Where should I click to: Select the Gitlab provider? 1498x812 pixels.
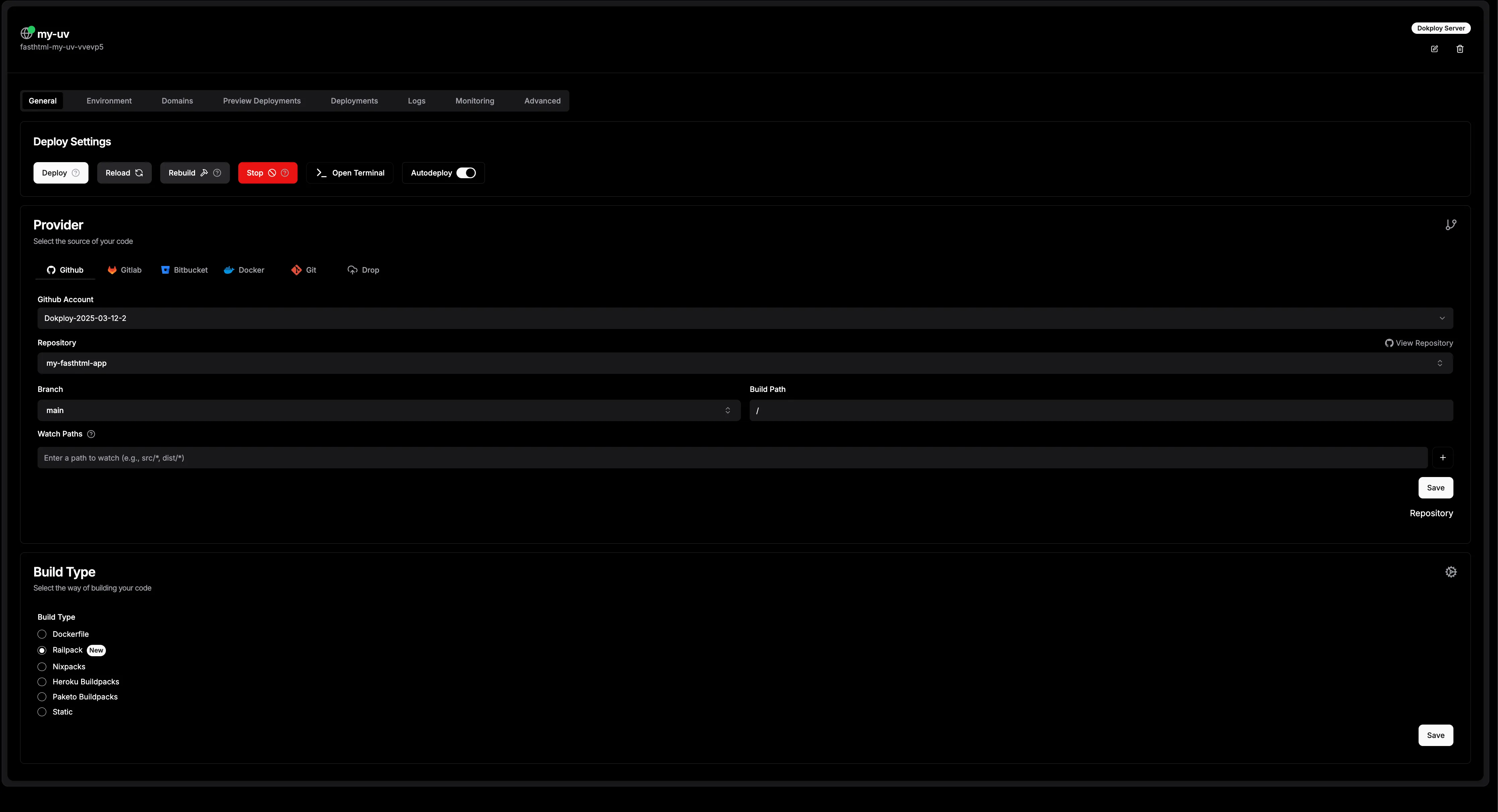[124, 270]
